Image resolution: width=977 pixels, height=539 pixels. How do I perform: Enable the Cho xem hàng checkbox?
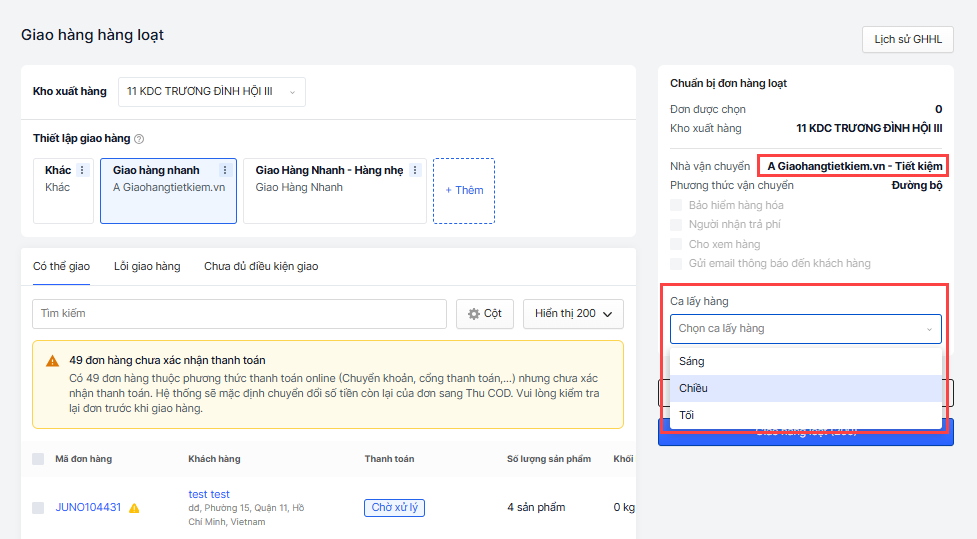point(676,244)
